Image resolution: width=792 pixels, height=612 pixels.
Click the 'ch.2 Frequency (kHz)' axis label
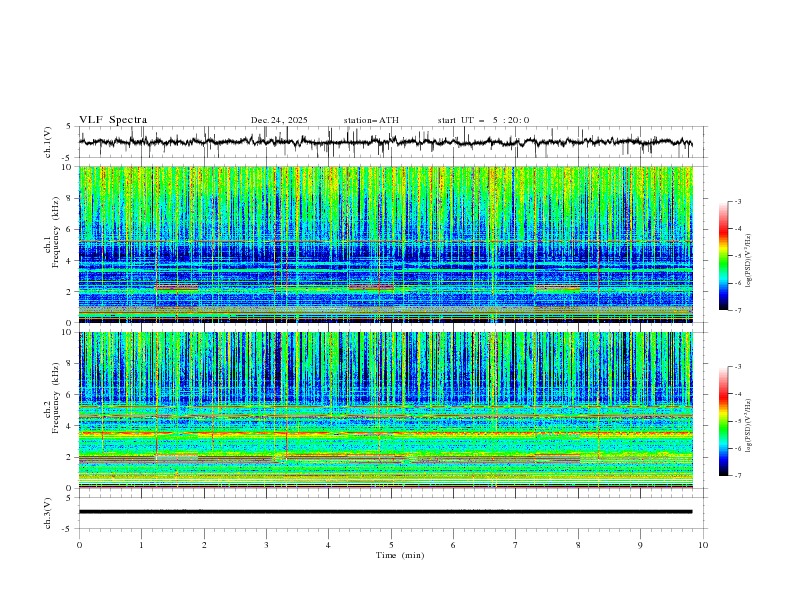[x=52, y=398]
